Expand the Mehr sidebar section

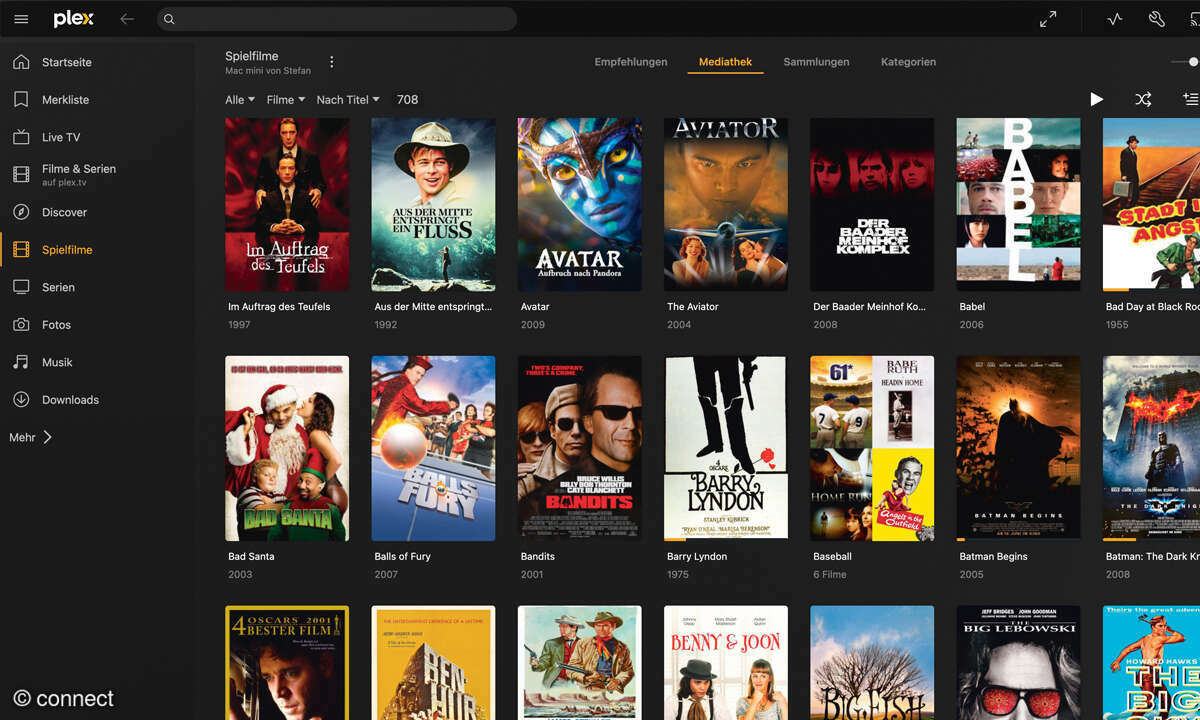(30, 437)
